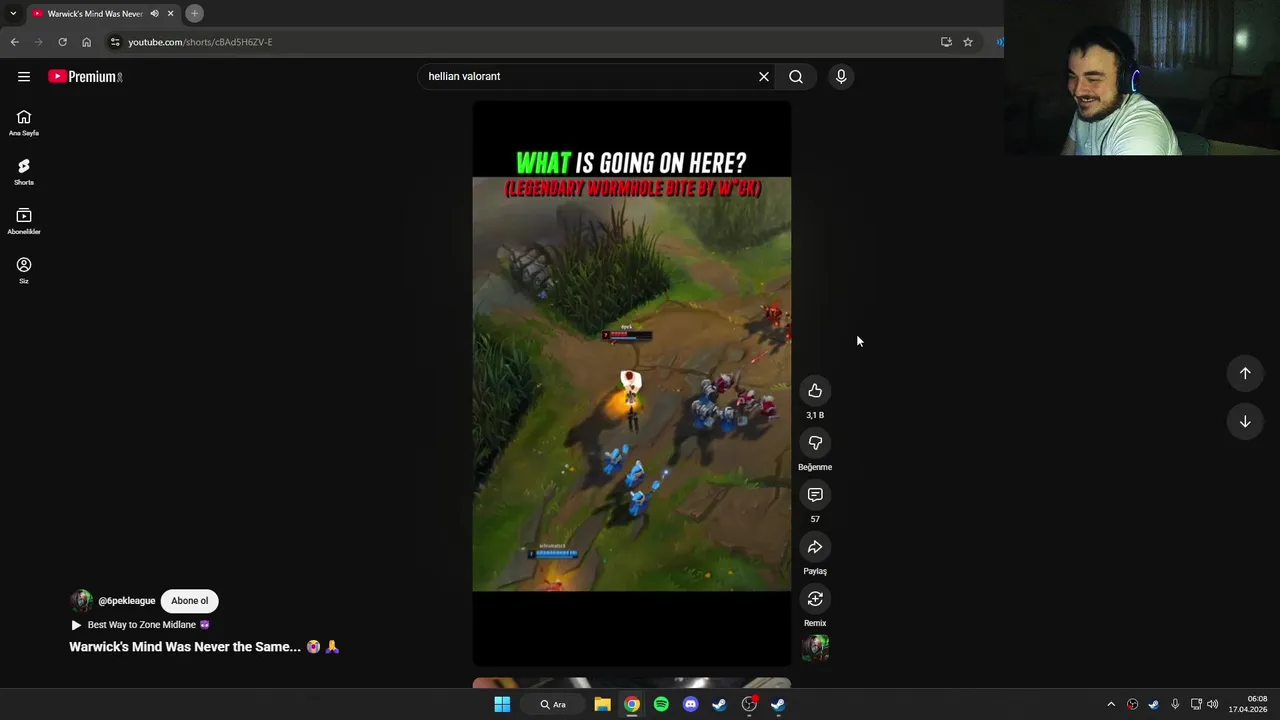
Task: Close the Warwick's Mind browser tab
Action: (171, 14)
